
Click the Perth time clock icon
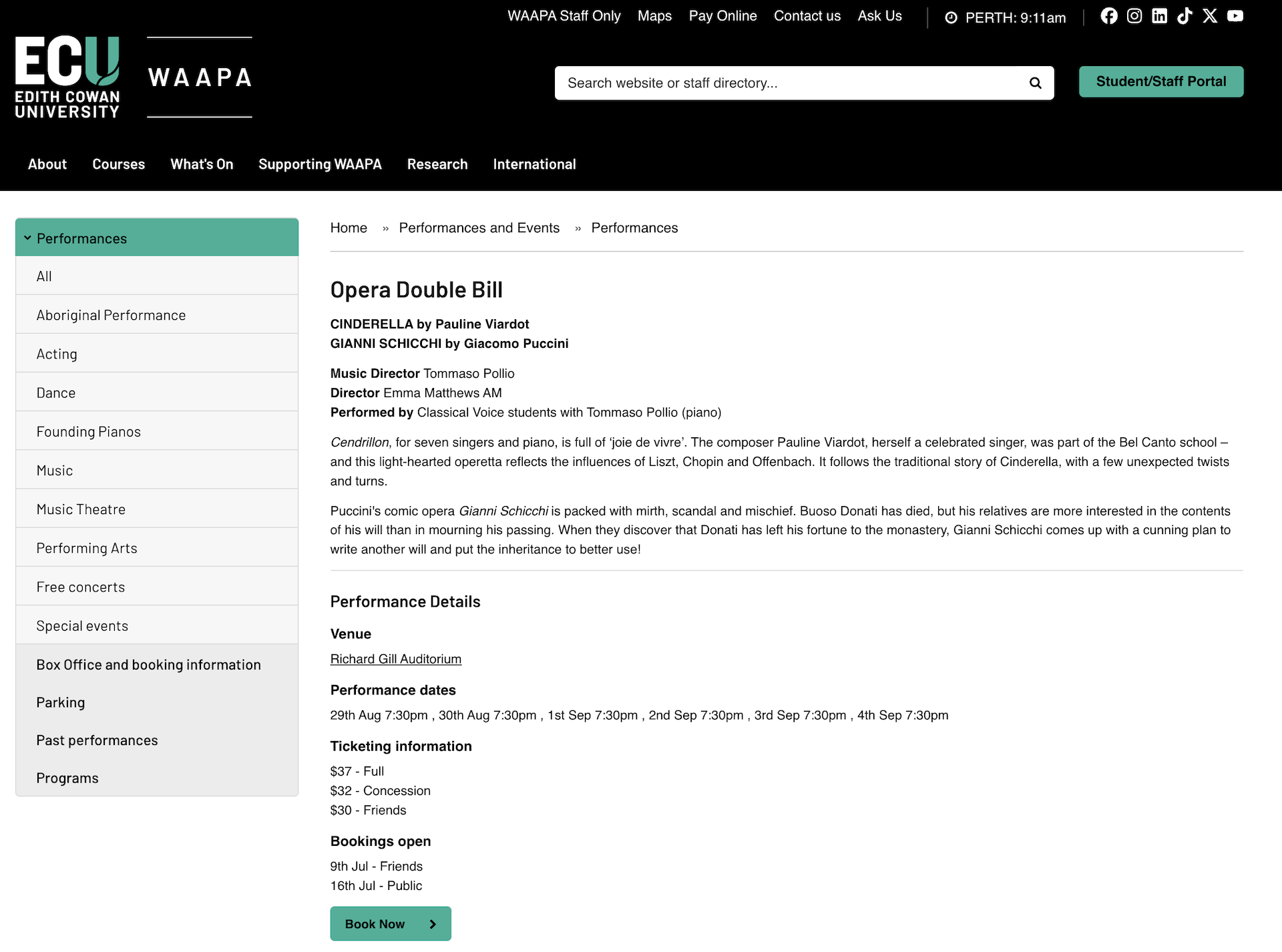click(x=951, y=18)
